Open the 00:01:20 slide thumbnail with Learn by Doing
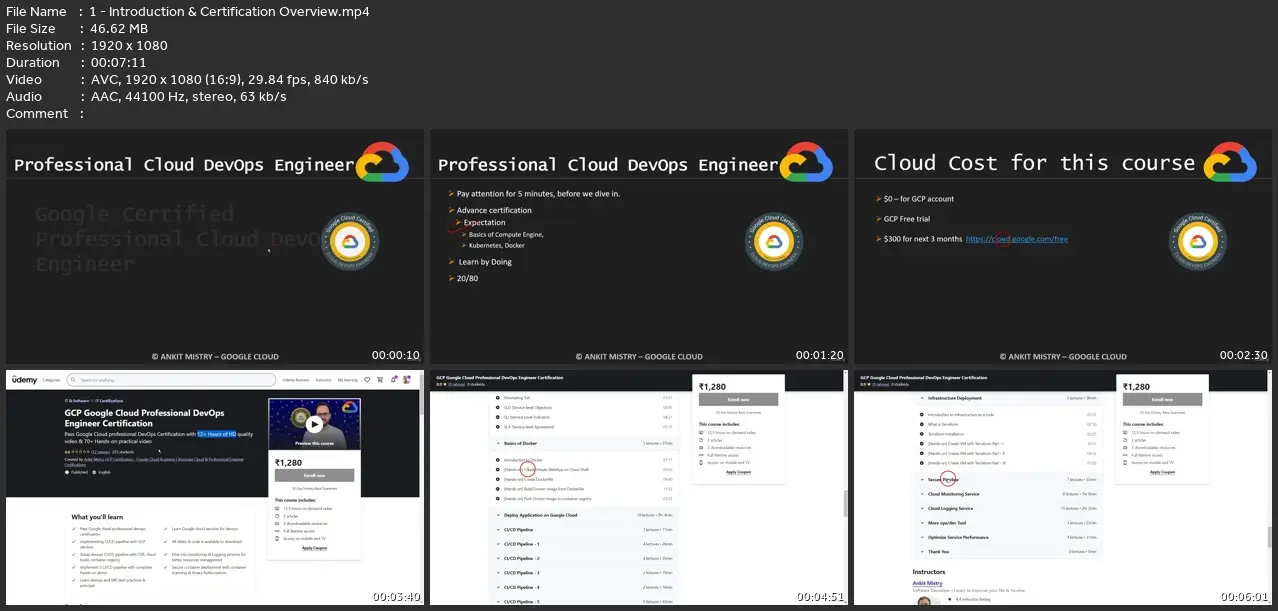The width and height of the screenshot is (1278, 611). [x=639, y=247]
